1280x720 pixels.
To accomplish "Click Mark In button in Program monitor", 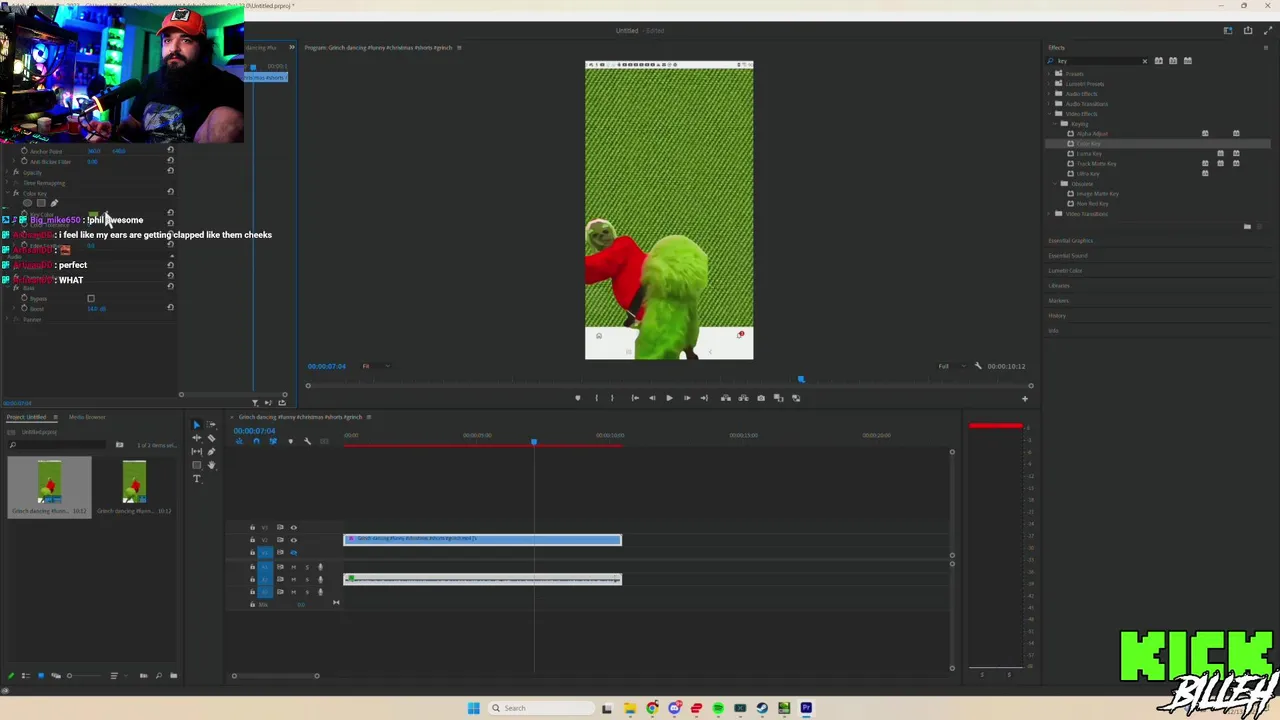I will pyautogui.click(x=597, y=398).
